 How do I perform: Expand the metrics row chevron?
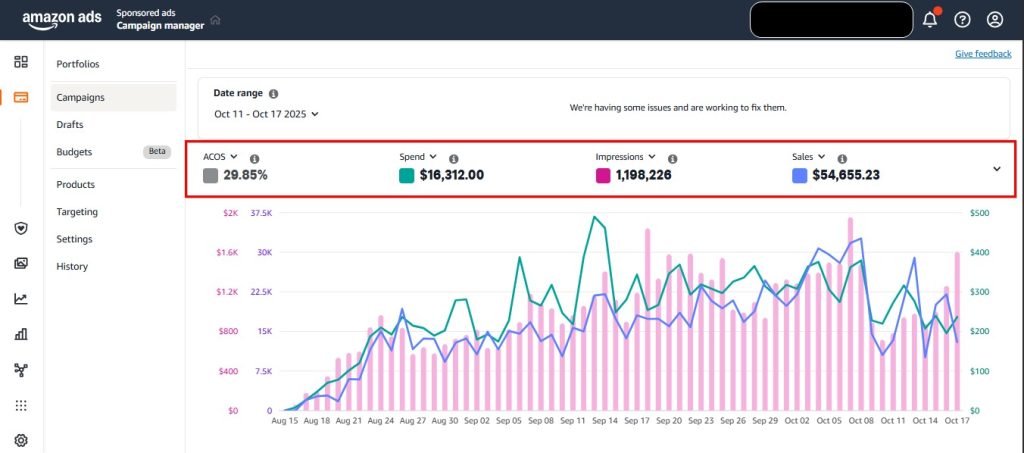pyautogui.click(x=996, y=168)
